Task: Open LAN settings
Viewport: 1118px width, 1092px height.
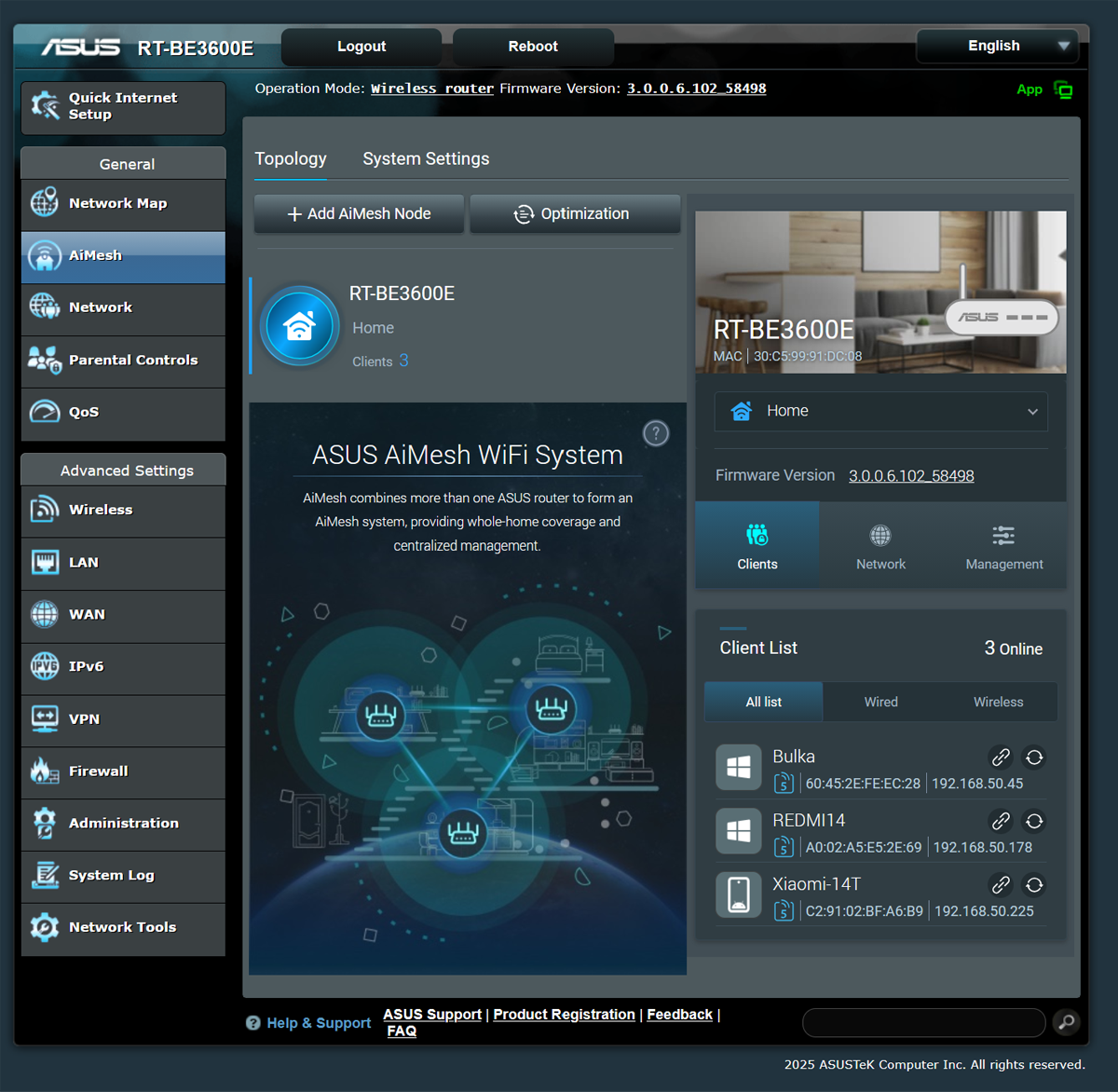Action: (x=123, y=563)
